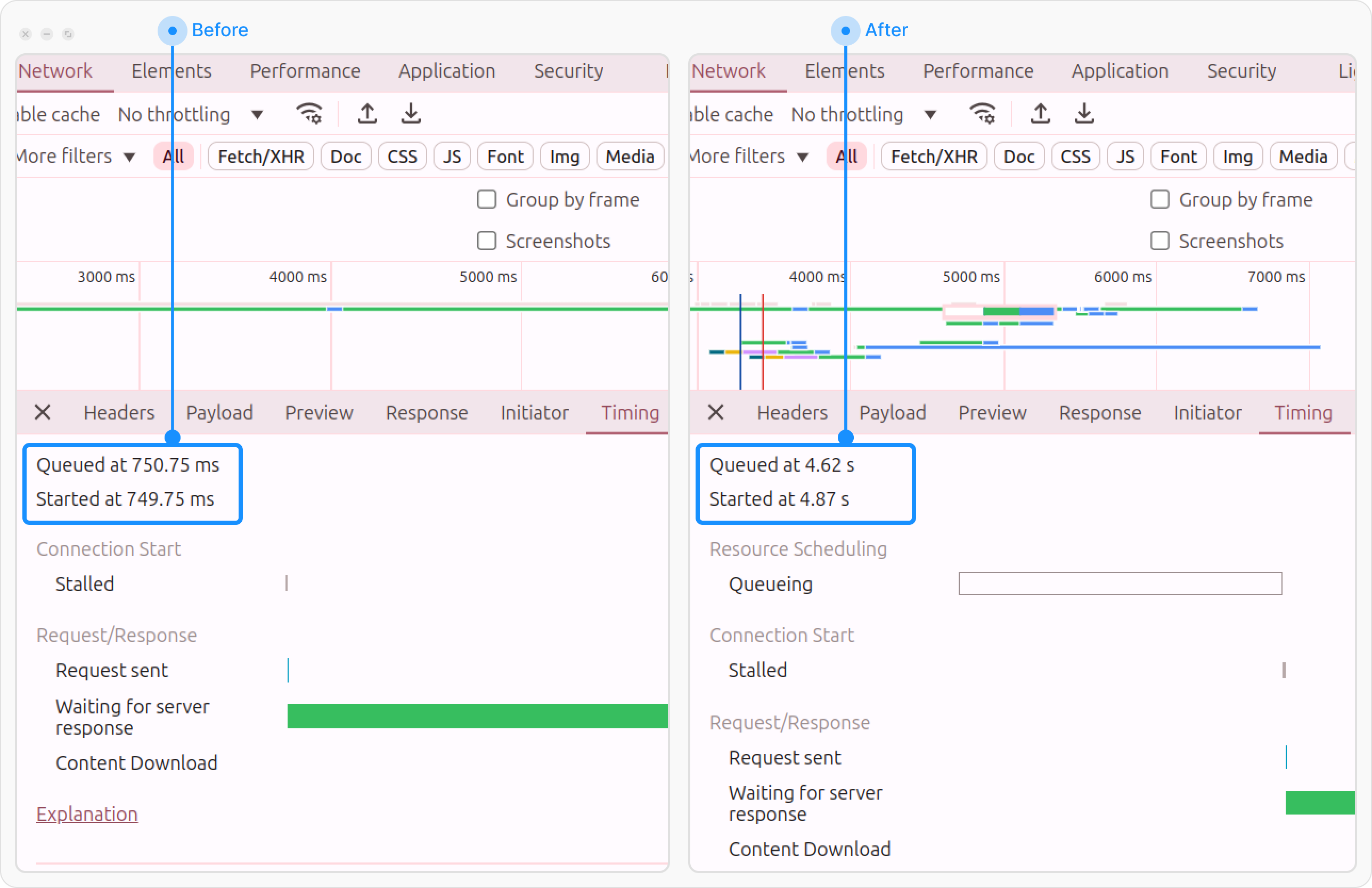This screenshot has height=888, width=1372.
Task: Enable Group by frame in After panel
Action: tap(1159, 200)
